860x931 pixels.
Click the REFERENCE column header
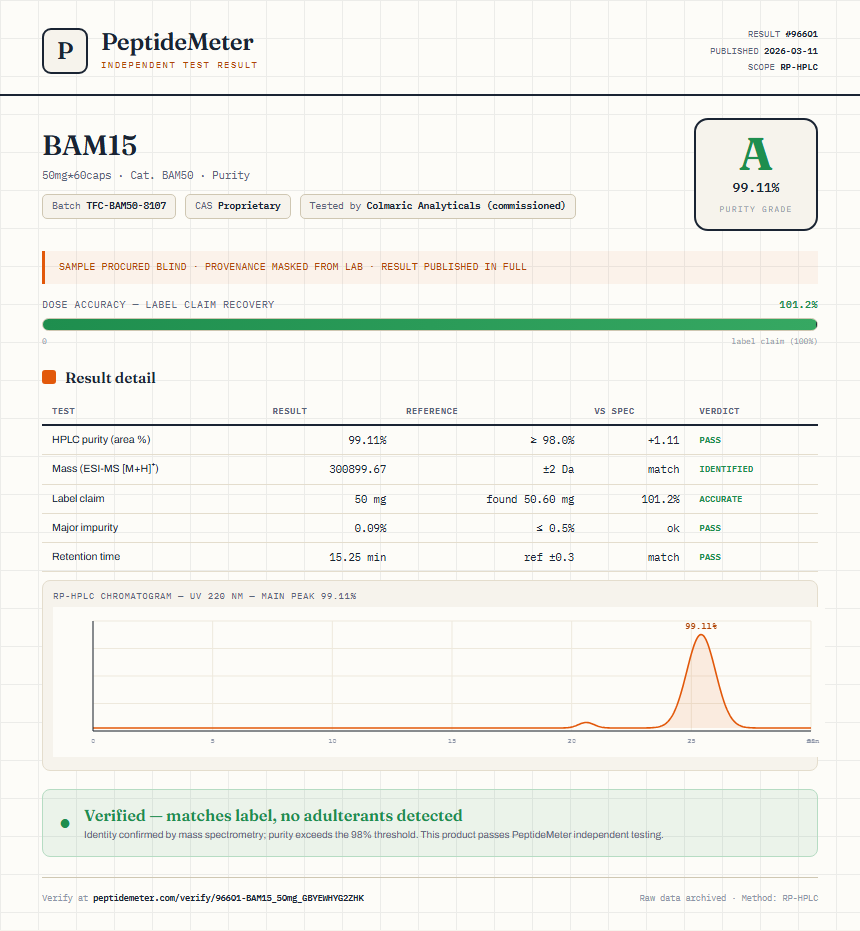[432, 411]
